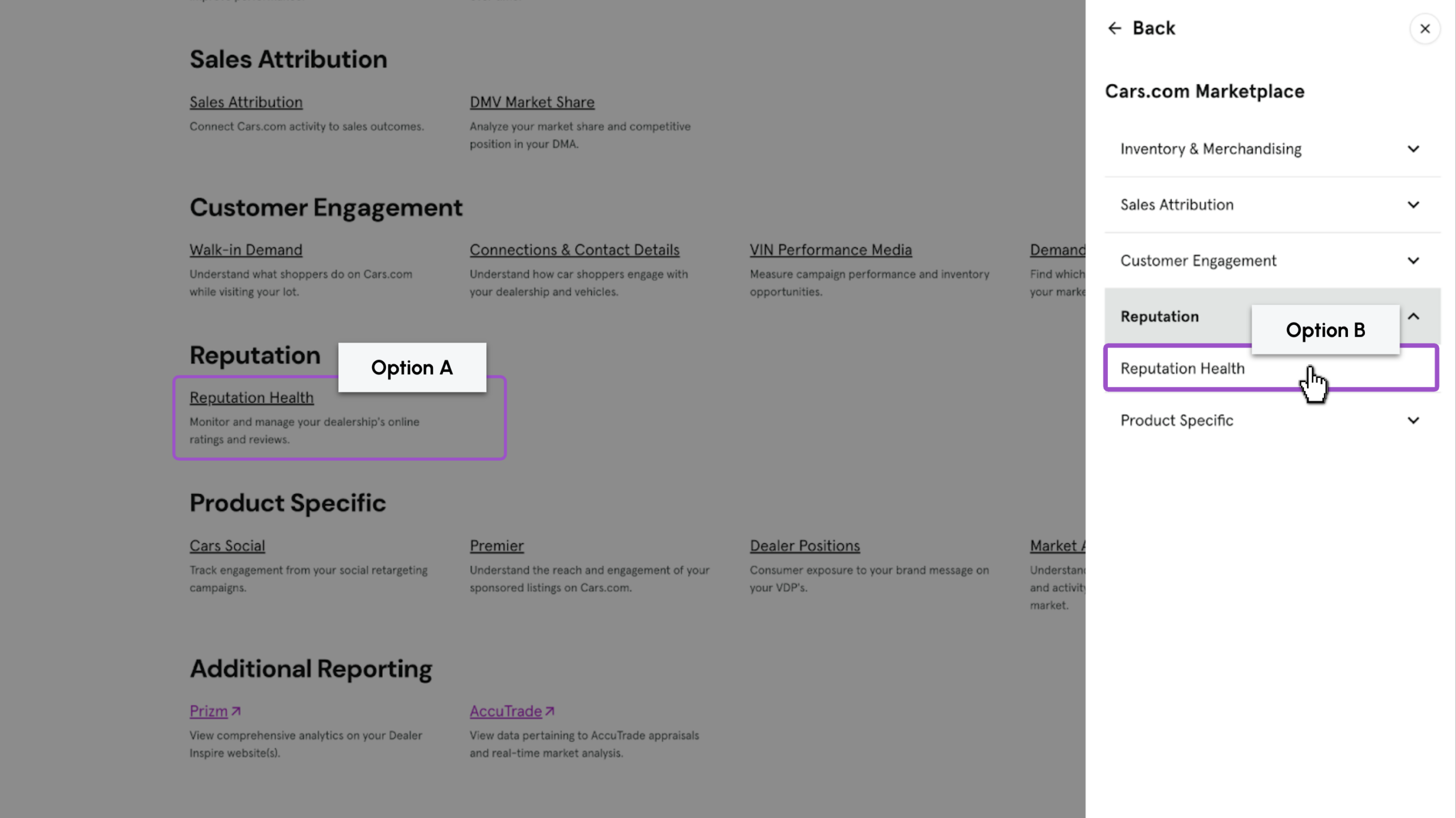
Task: Go Back using the Back text
Action: 1153,28
